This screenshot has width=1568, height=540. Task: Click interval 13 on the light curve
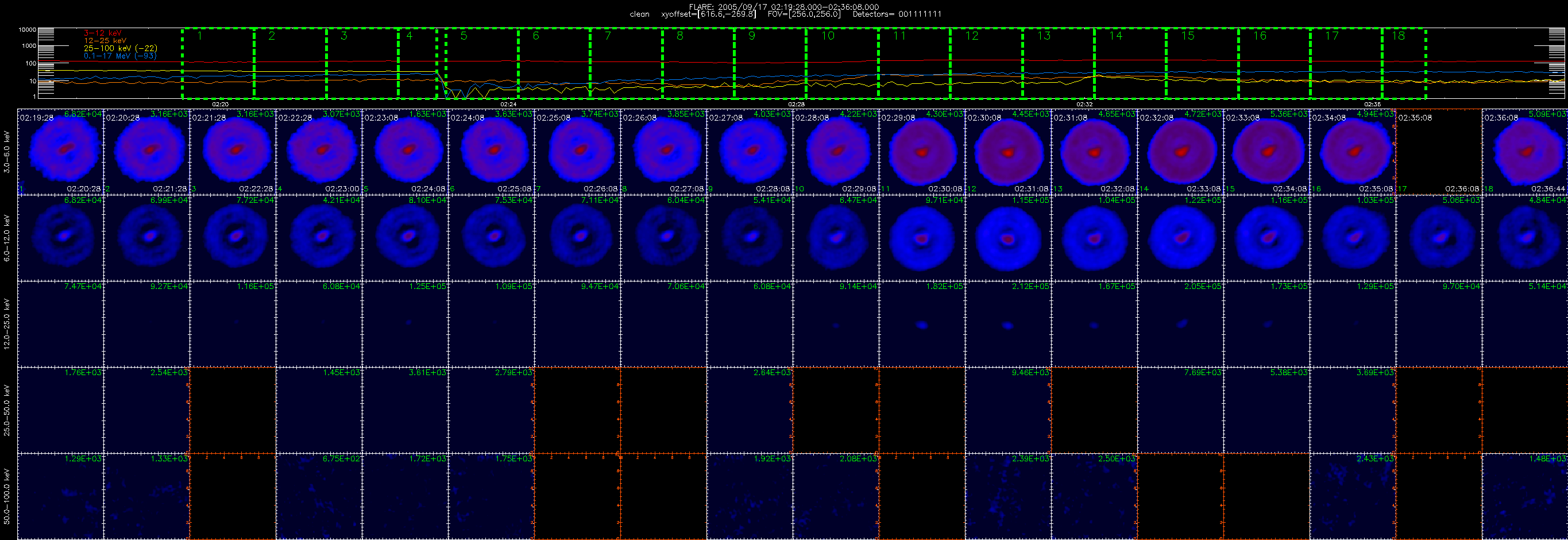click(1059, 63)
